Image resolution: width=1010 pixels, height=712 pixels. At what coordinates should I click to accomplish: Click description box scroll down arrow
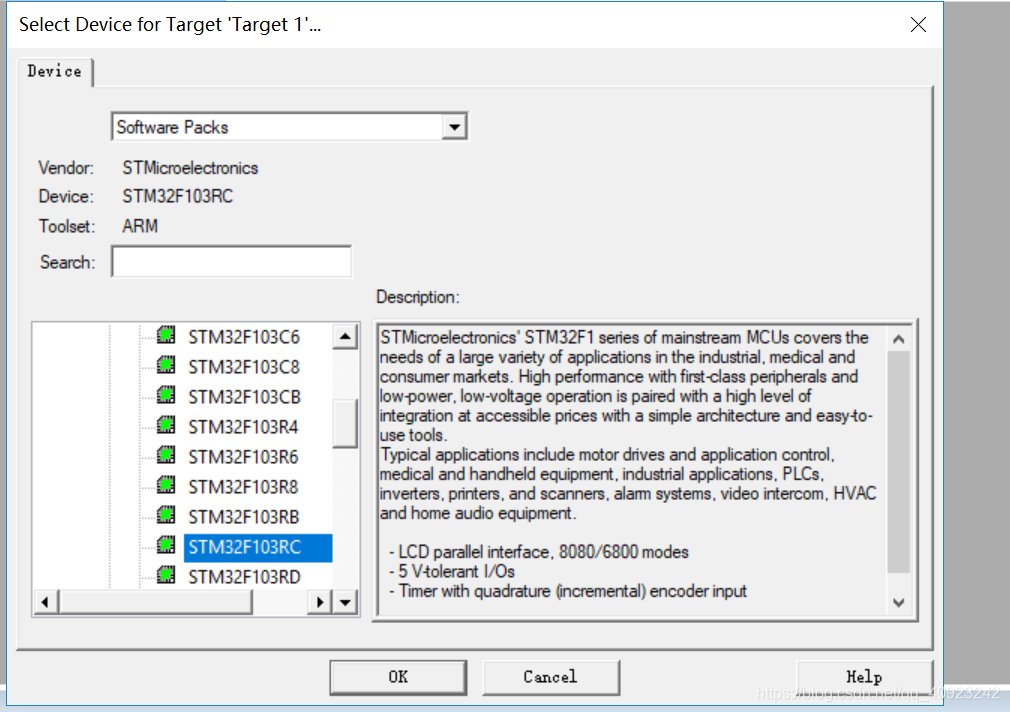(x=899, y=602)
